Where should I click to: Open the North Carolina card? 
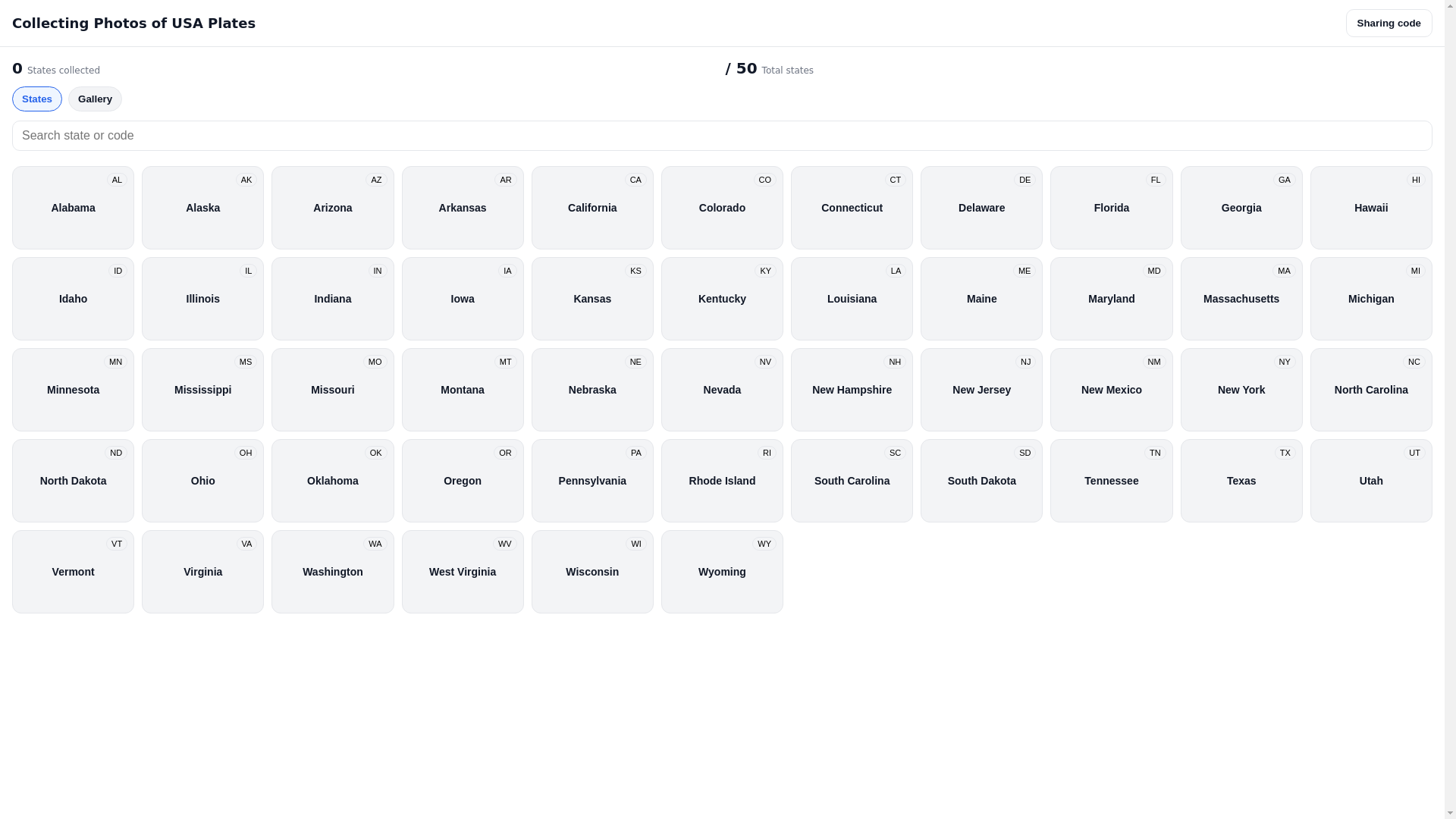[x=1371, y=390]
